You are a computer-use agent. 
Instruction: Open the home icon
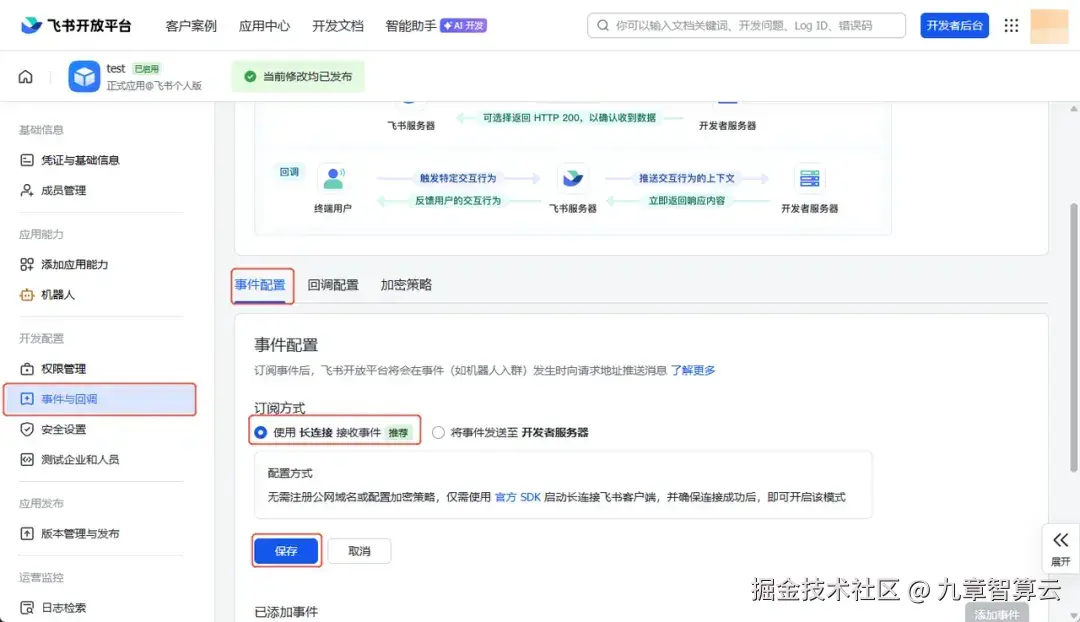25,76
